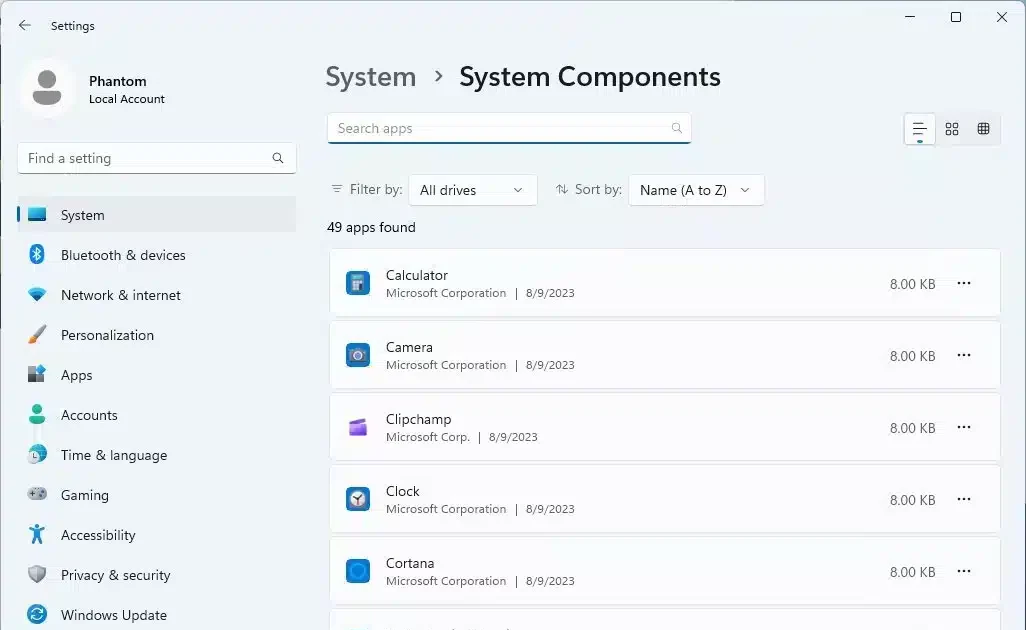Click the Clipchamp app icon
Image resolution: width=1026 pixels, height=630 pixels.
[x=358, y=427]
